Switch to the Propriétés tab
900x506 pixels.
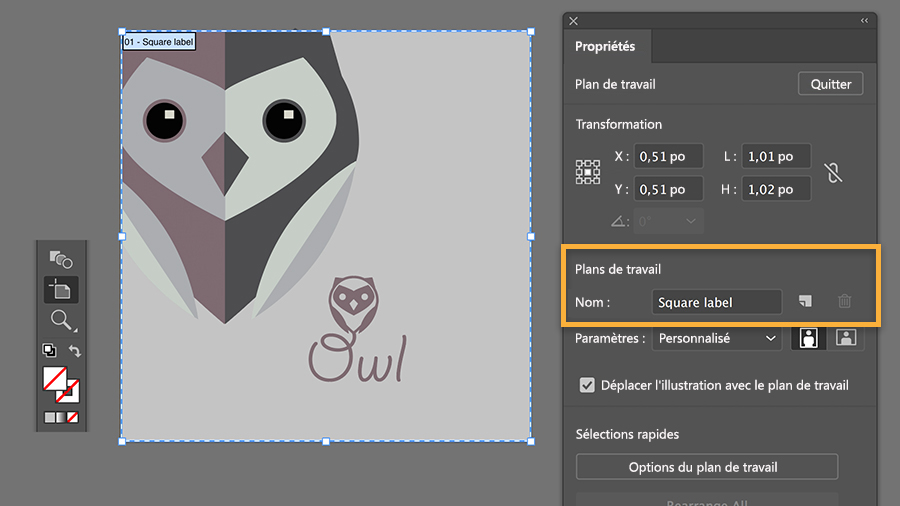click(x=605, y=46)
